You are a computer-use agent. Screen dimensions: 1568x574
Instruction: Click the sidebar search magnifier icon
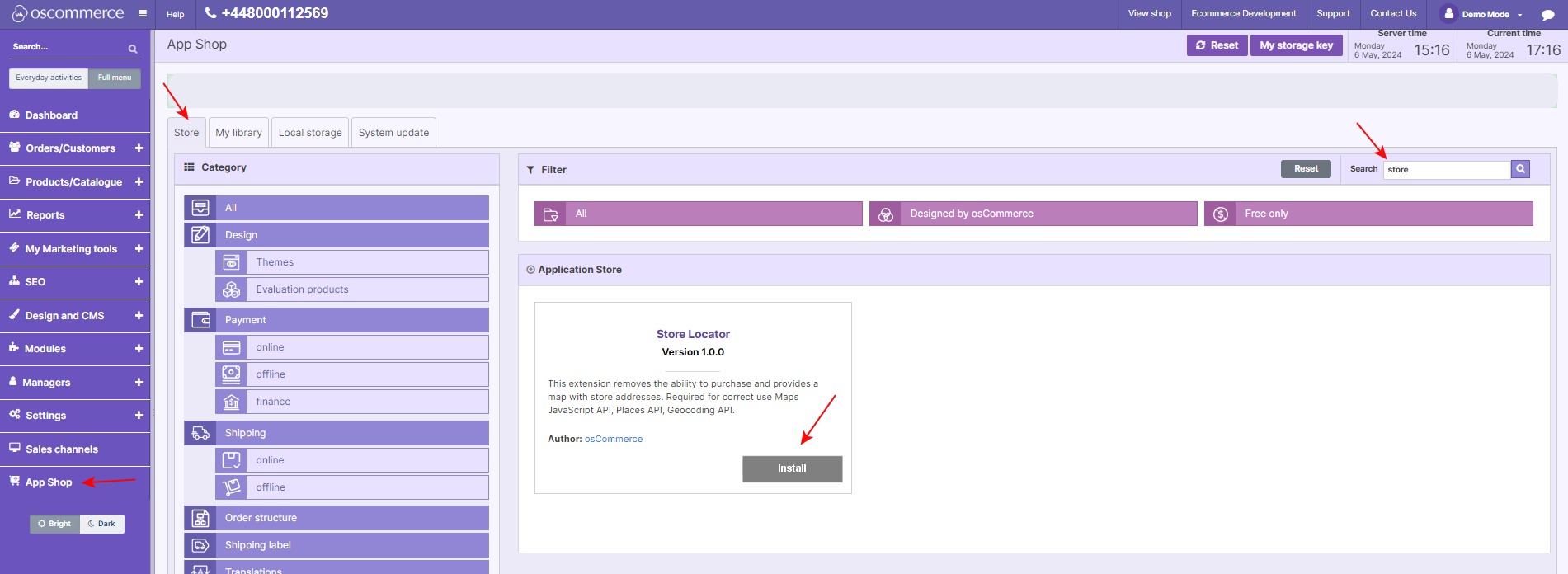[x=133, y=49]
